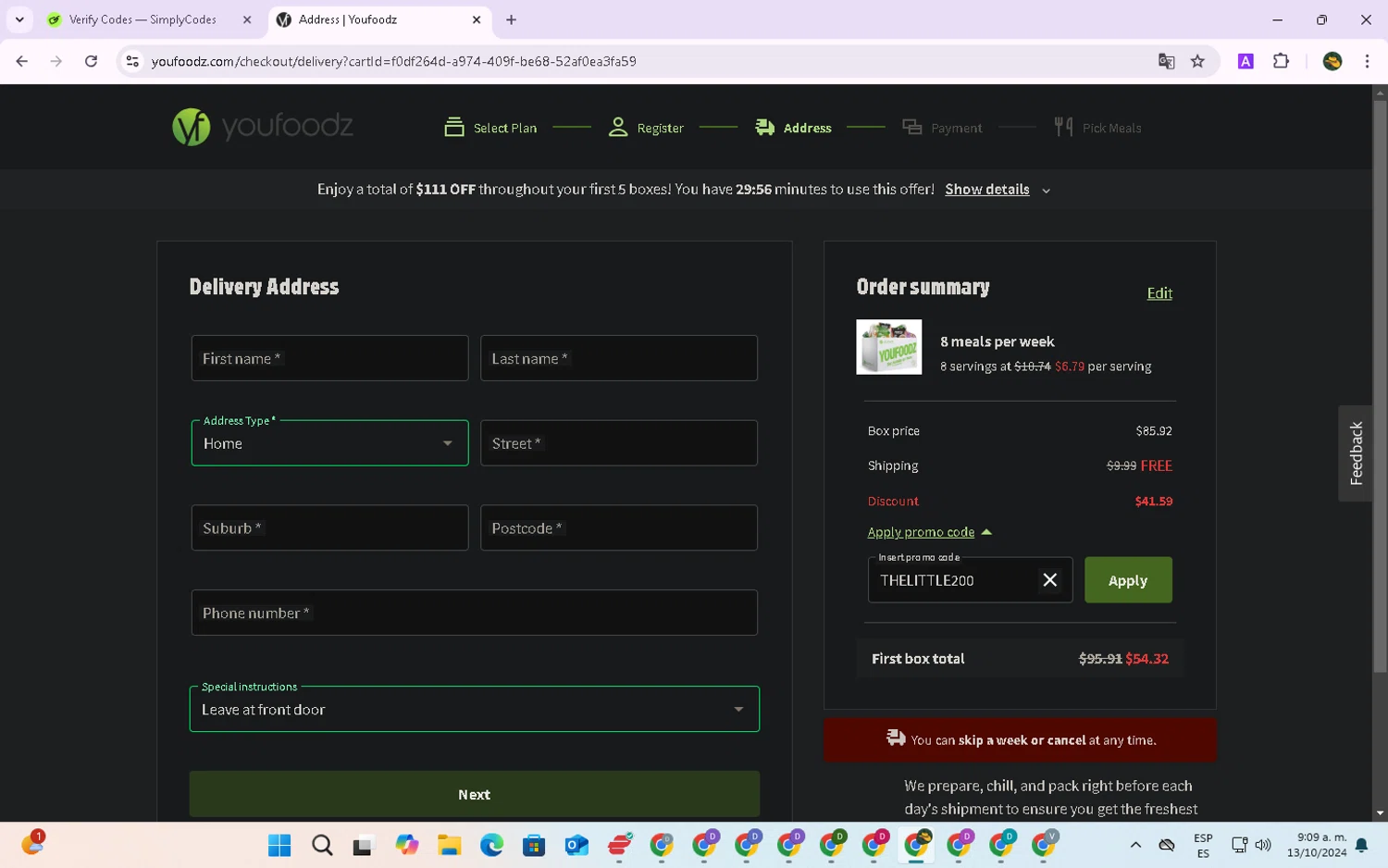The image size is (1388, 868).
Task: Open the clock showing 9:09 a. m.
Action: click(1316, 845)
